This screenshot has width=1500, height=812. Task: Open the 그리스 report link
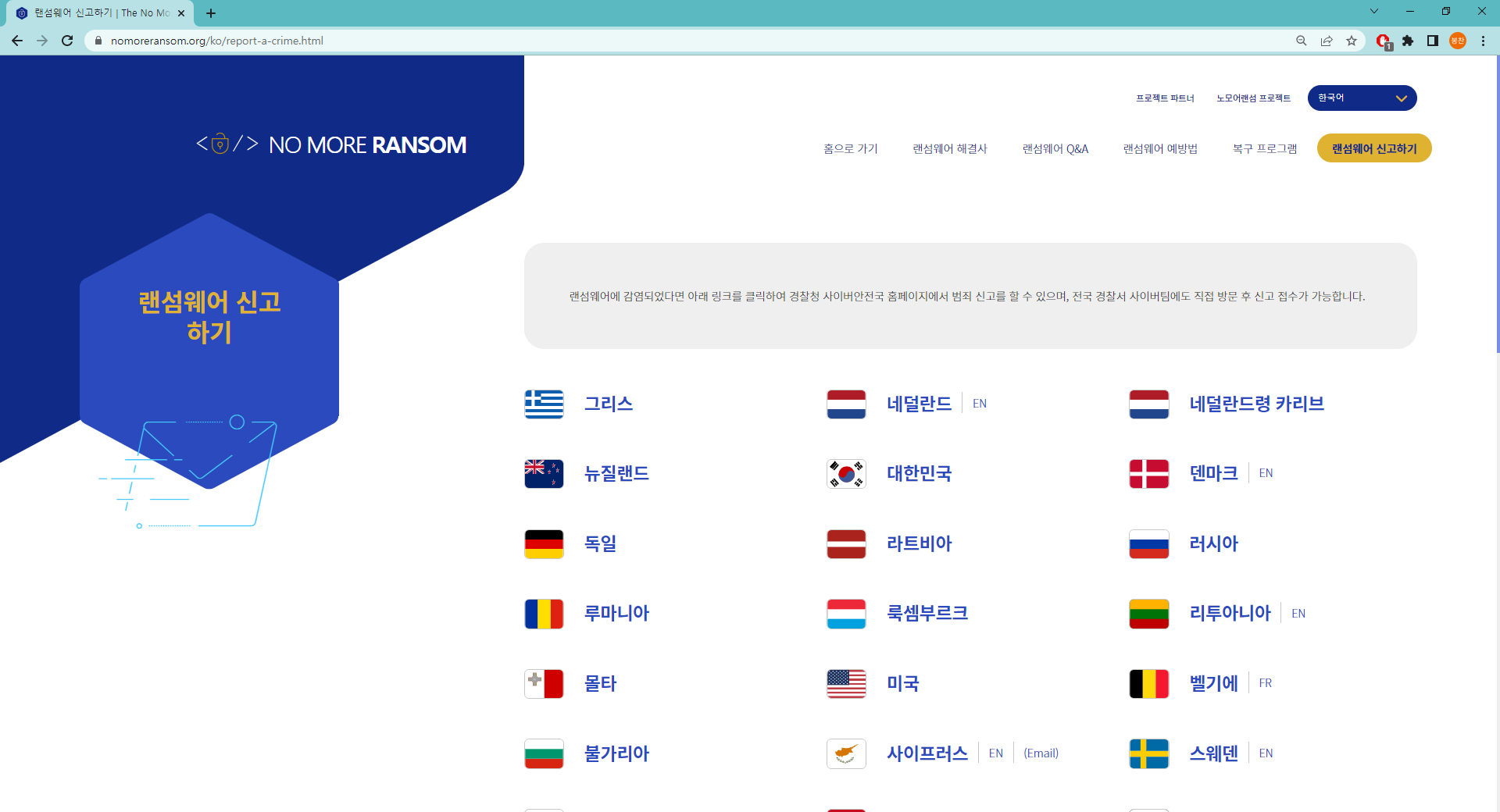pos(609,404)
